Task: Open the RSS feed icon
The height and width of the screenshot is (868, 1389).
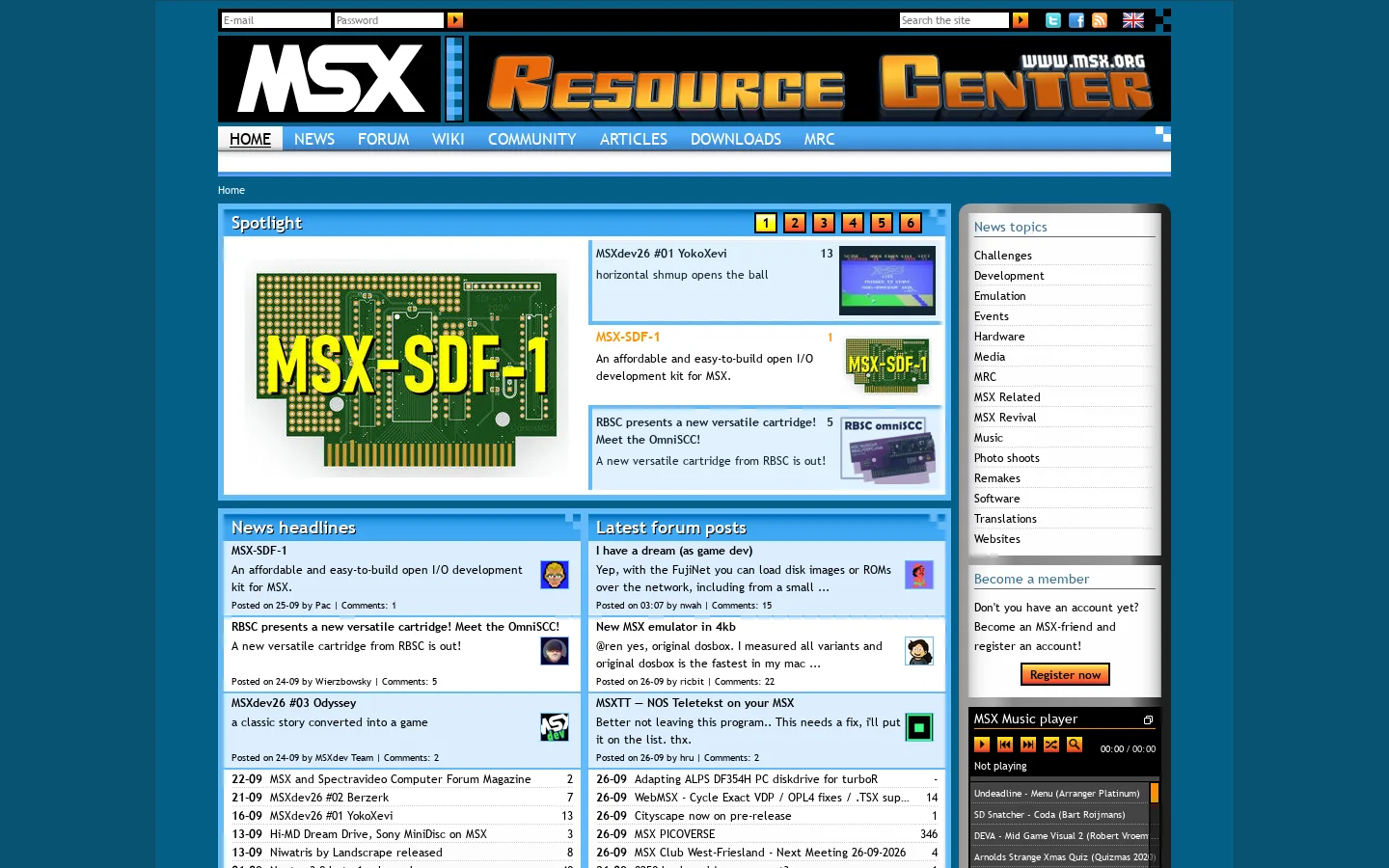Action: 1100,20
